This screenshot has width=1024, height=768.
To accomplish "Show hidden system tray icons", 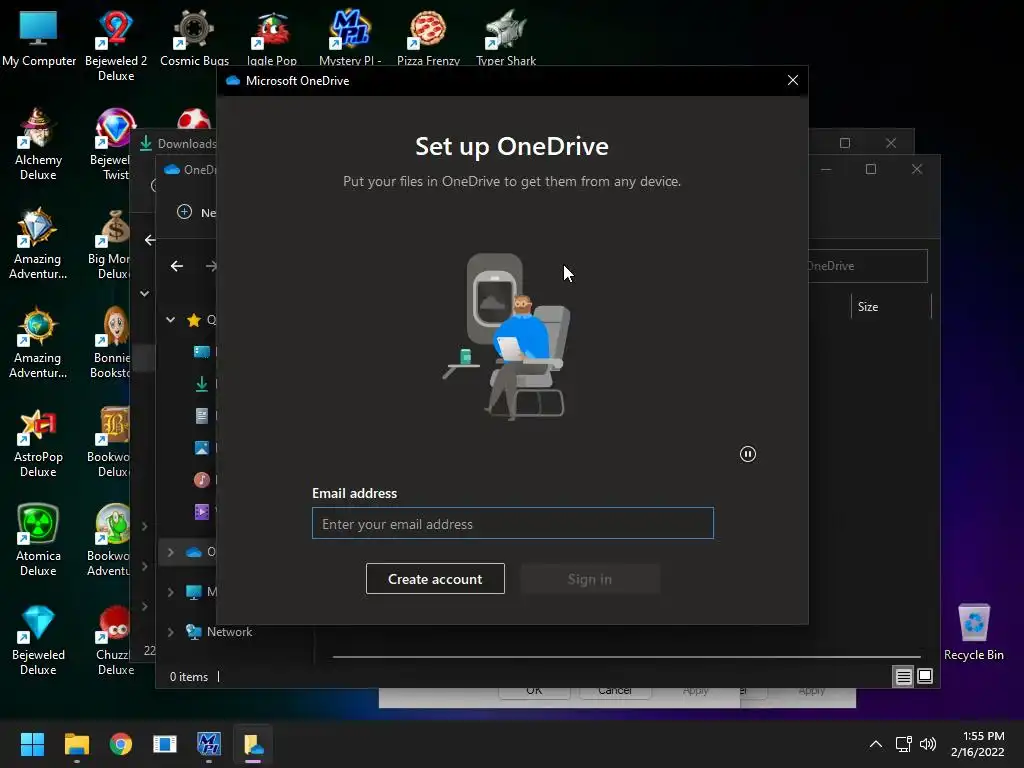I will click(876, 744).
